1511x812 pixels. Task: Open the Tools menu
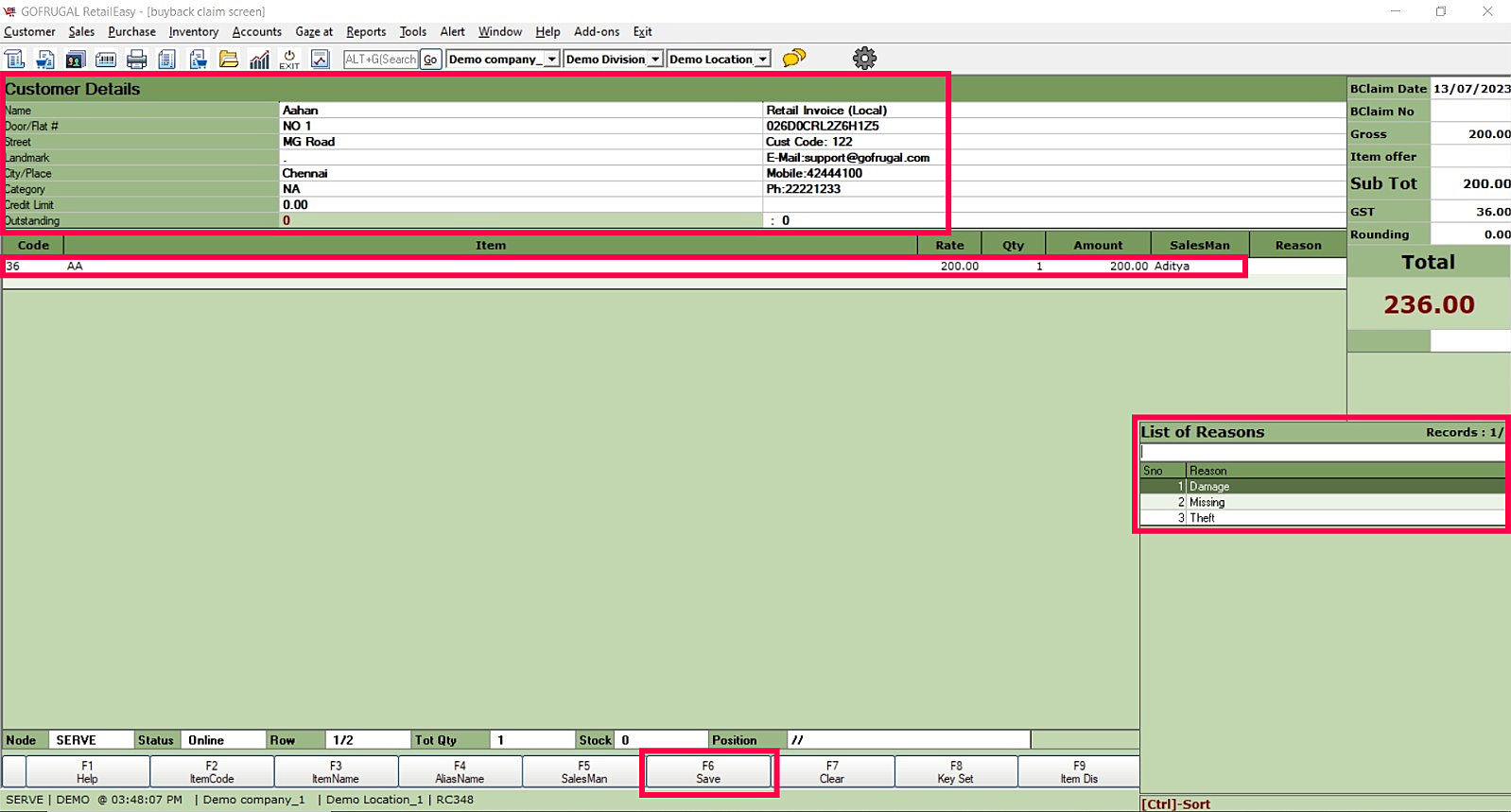pos(413,32)
